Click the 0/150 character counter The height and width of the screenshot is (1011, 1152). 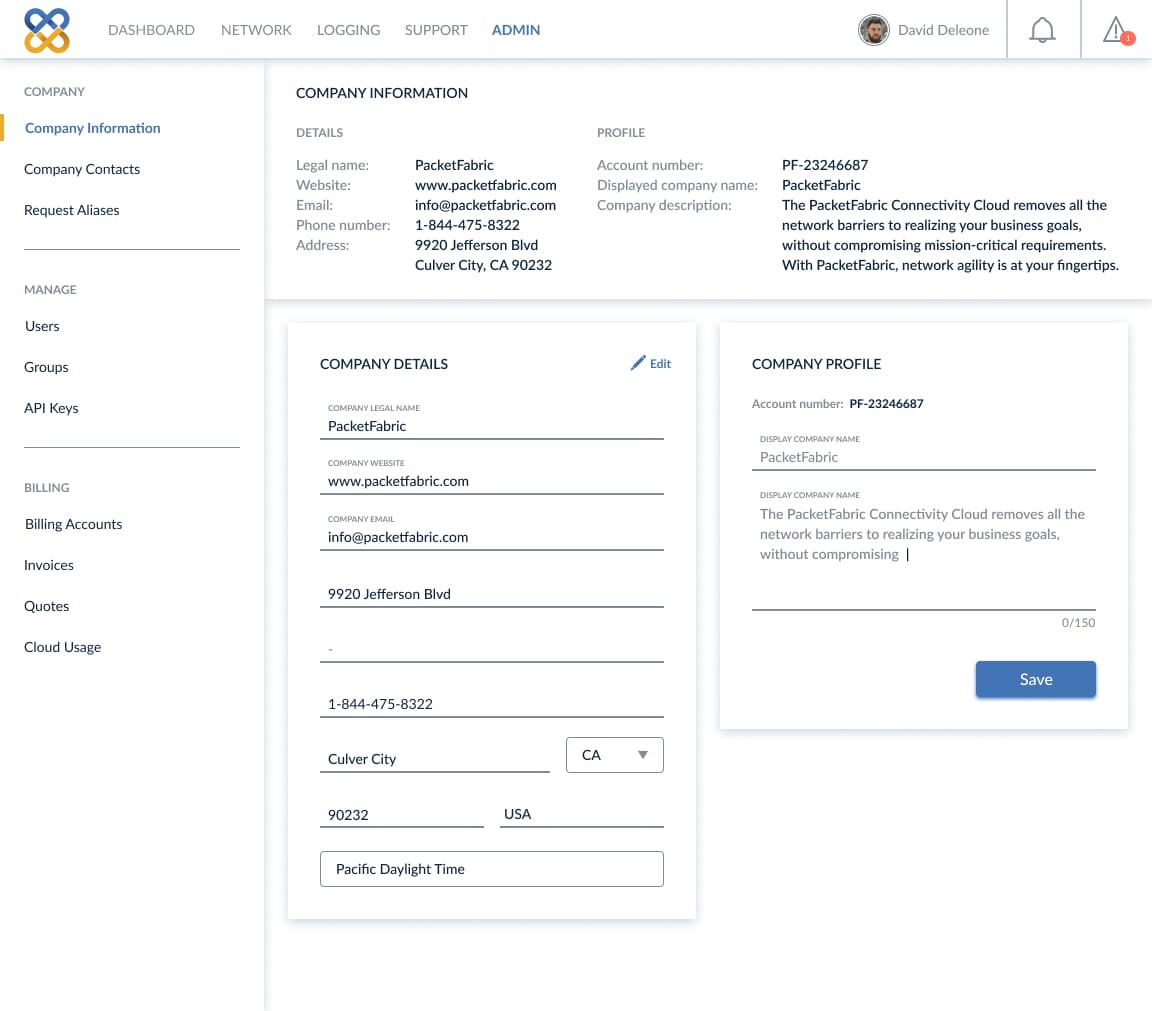[1078, 623]
